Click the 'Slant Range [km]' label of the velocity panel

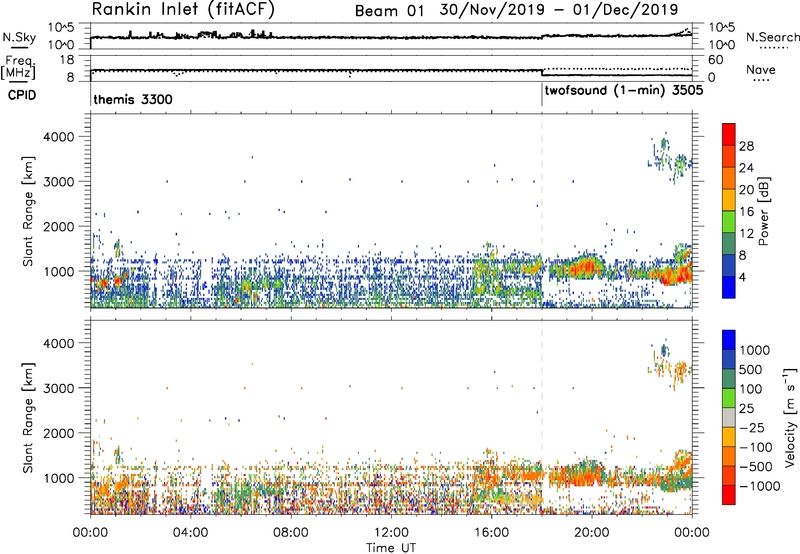[x=28, y=418]
